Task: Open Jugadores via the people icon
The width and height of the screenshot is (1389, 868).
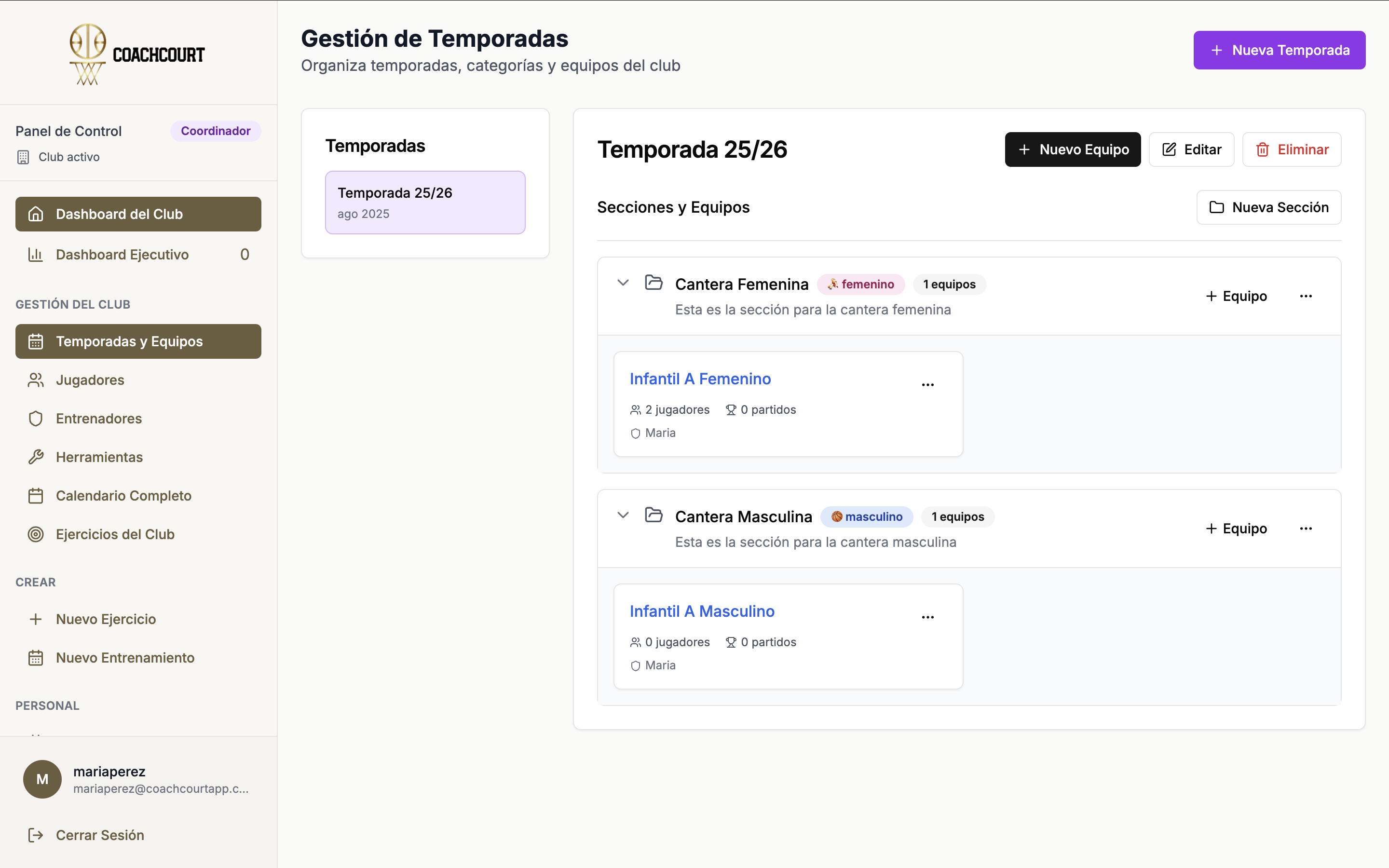Action: coord(36,380)
